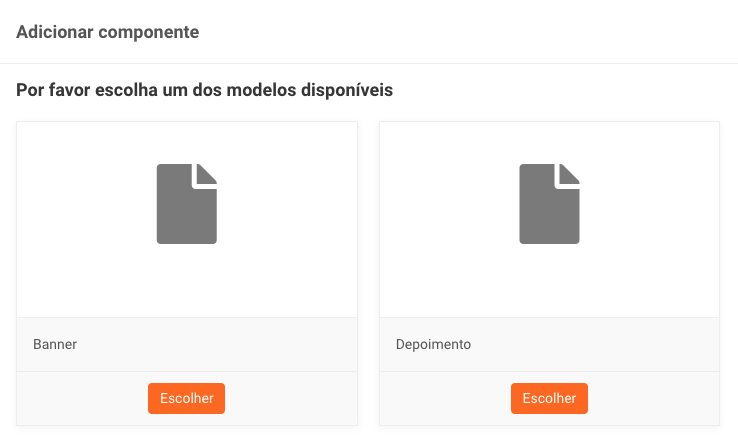
Task: Click white space left of Banner file icon
Action: (x=80, y=205)
